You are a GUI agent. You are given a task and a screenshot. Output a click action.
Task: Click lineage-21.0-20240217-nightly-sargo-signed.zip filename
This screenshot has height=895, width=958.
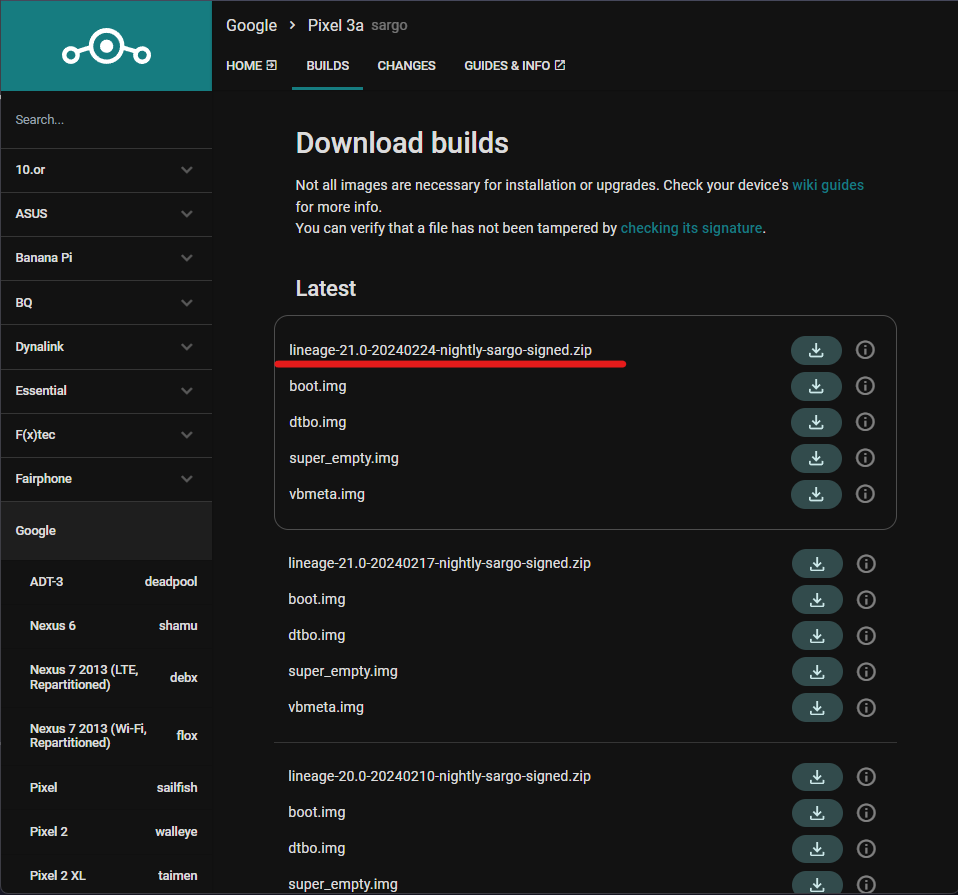click(439, 563)
